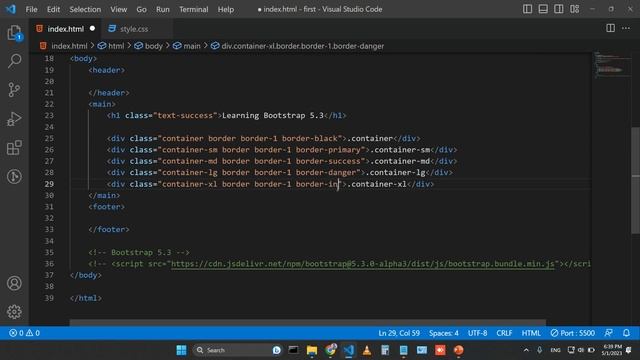Open Source Control view
The image size is (640, 360).
click(x=14, y=89)
